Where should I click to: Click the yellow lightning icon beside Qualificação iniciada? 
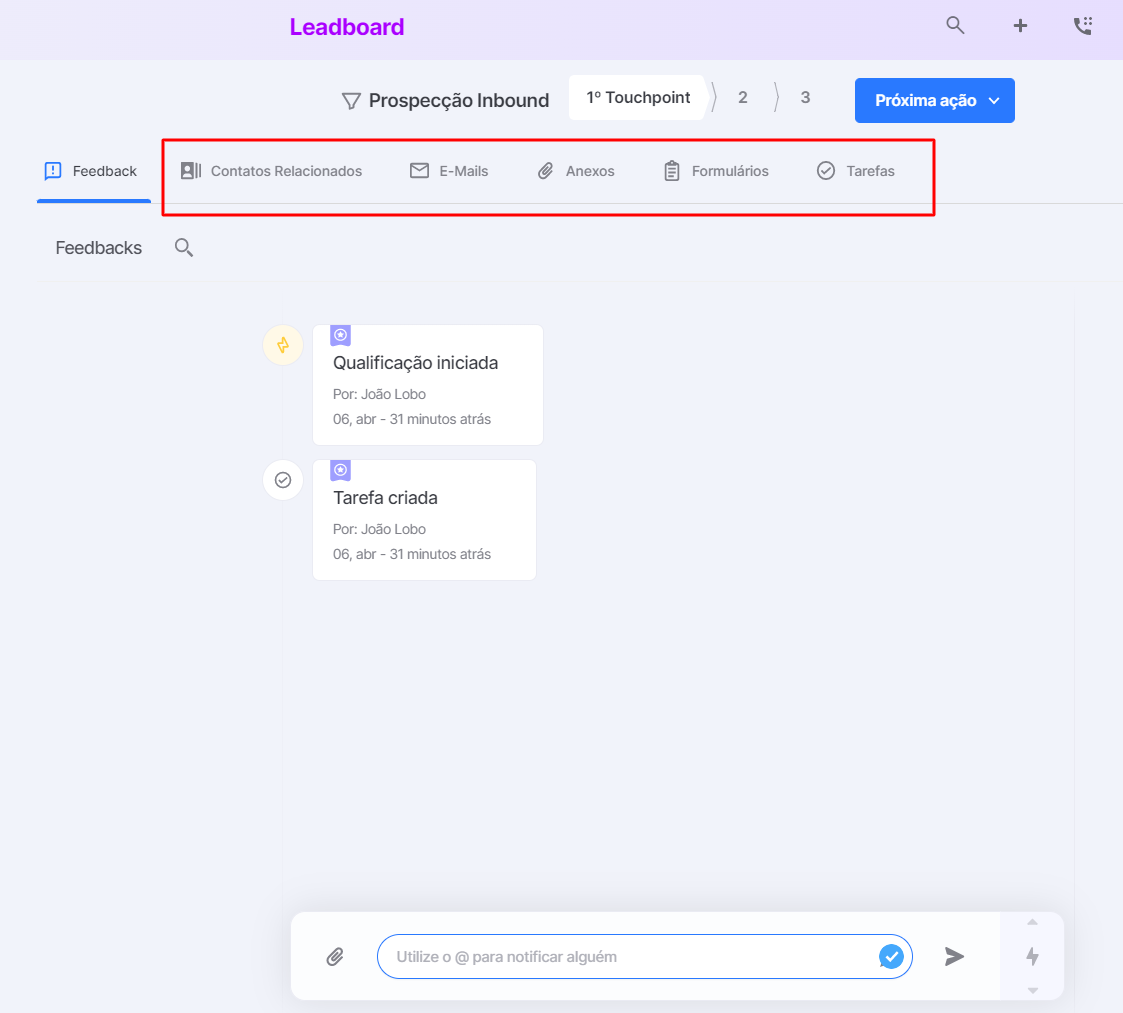click(283, 345)
